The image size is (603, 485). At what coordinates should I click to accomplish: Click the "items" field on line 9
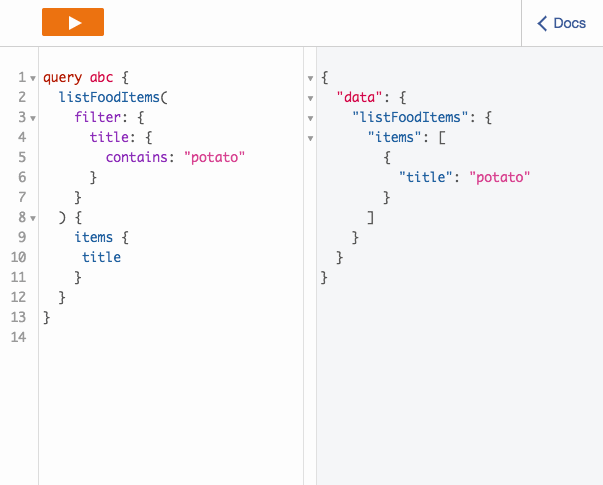tap(93, 237)
